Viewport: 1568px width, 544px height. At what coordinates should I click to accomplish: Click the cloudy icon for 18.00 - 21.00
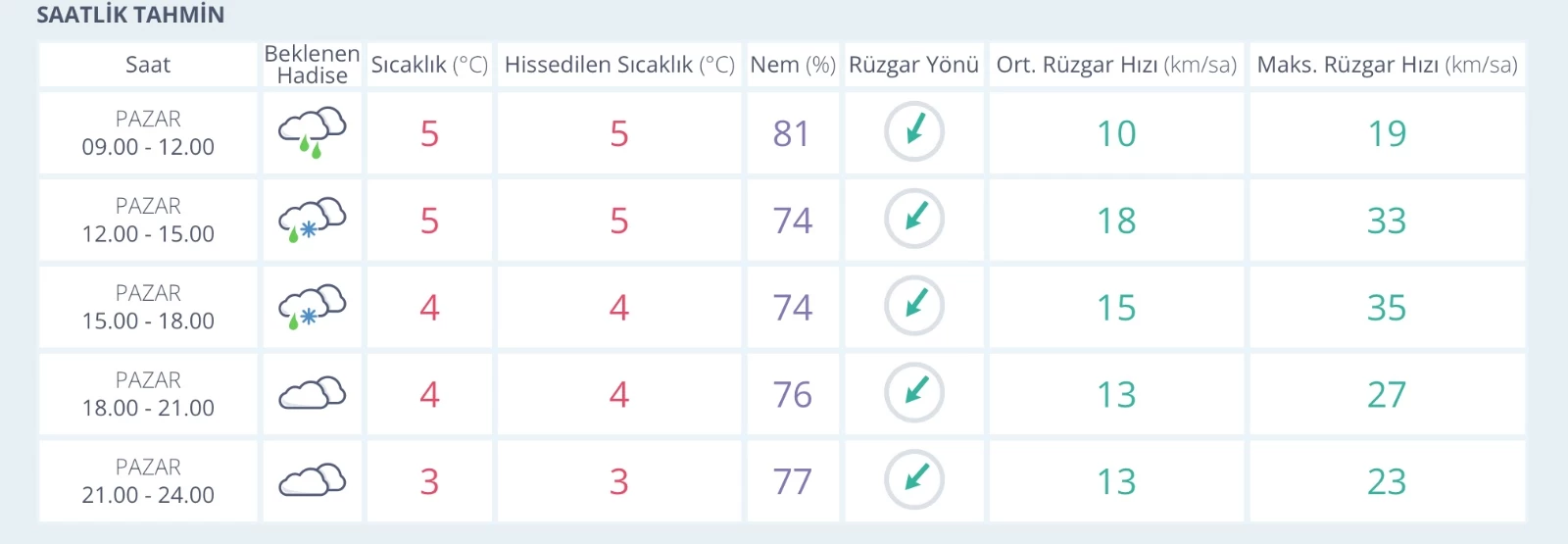pyautogui.click(x=313, y=393)
